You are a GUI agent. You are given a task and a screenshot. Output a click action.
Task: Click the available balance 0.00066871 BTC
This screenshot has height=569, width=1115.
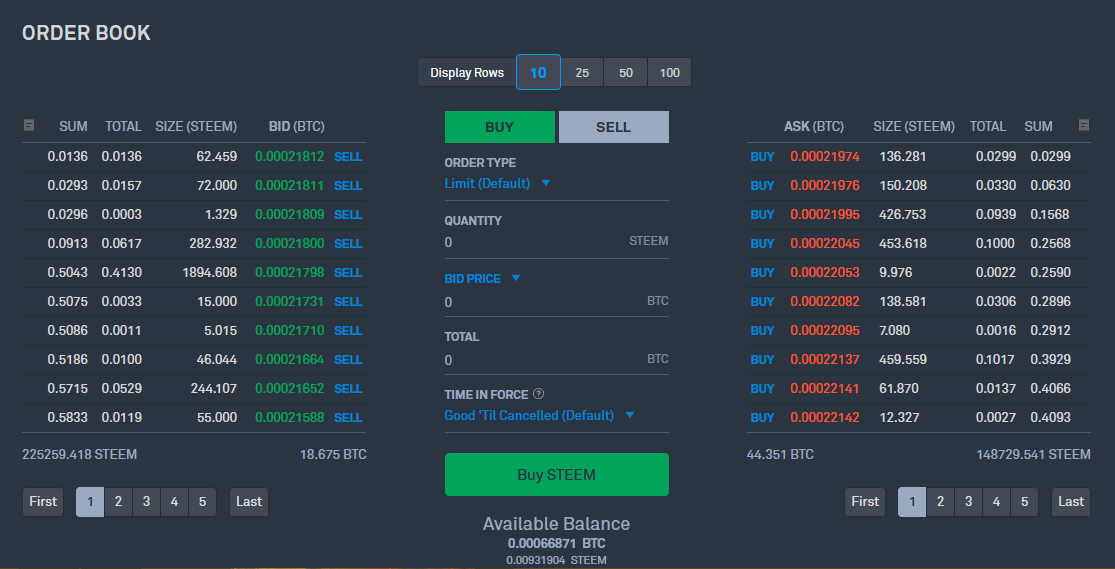(x=557, y=543)
